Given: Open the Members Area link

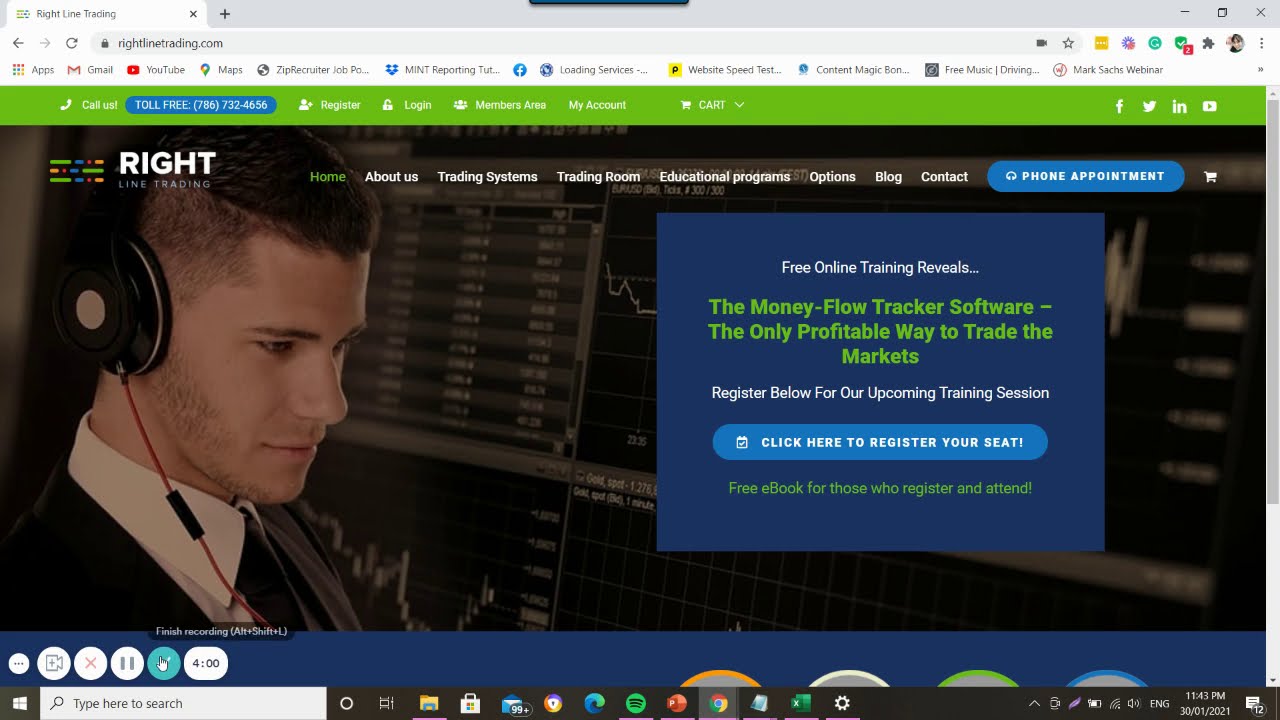Looking at the screenshot, I should click(x=499, y=105).
